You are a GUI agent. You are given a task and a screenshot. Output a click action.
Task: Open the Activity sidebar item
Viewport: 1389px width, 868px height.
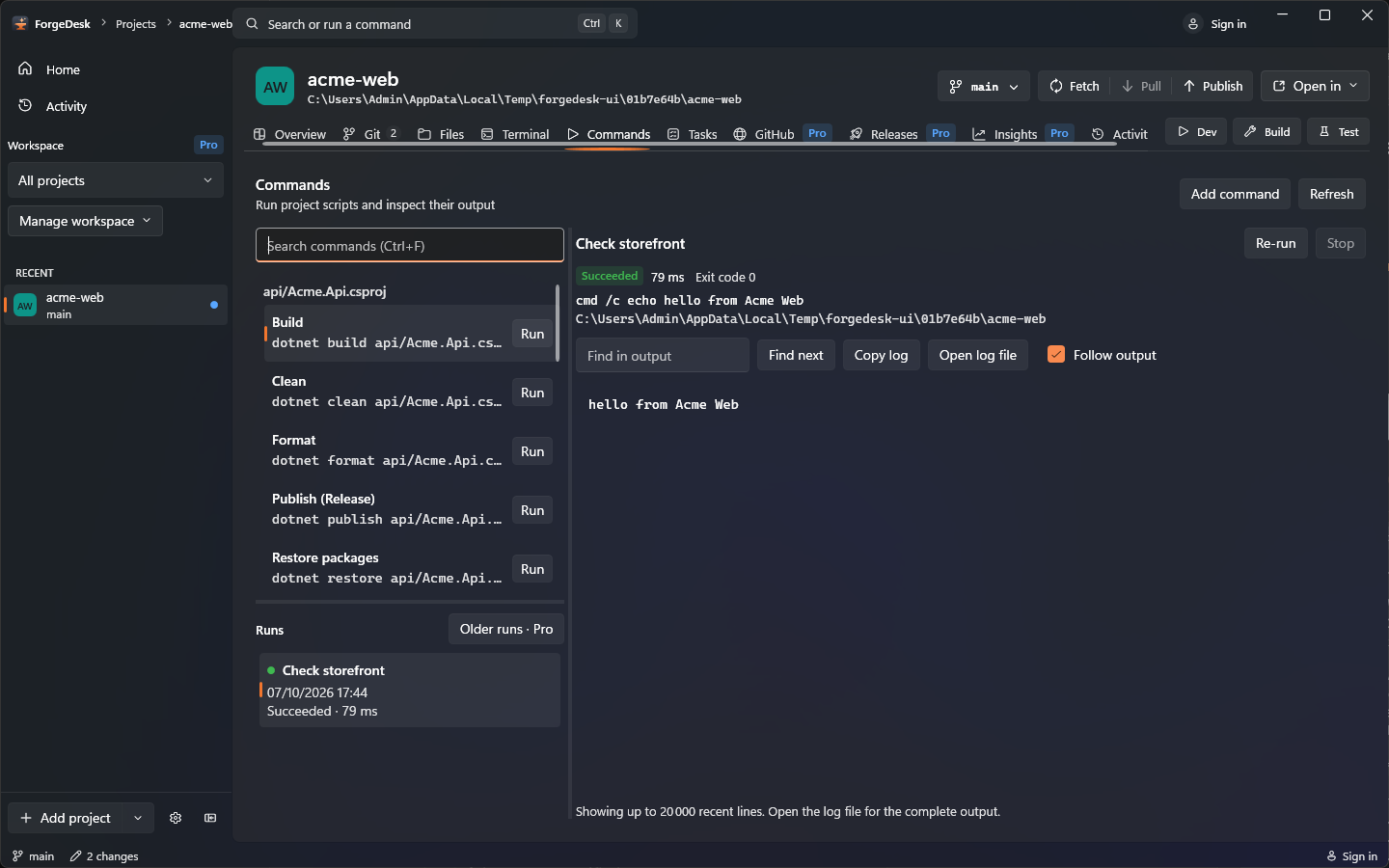pyautogui.click(x=116, y=106)
